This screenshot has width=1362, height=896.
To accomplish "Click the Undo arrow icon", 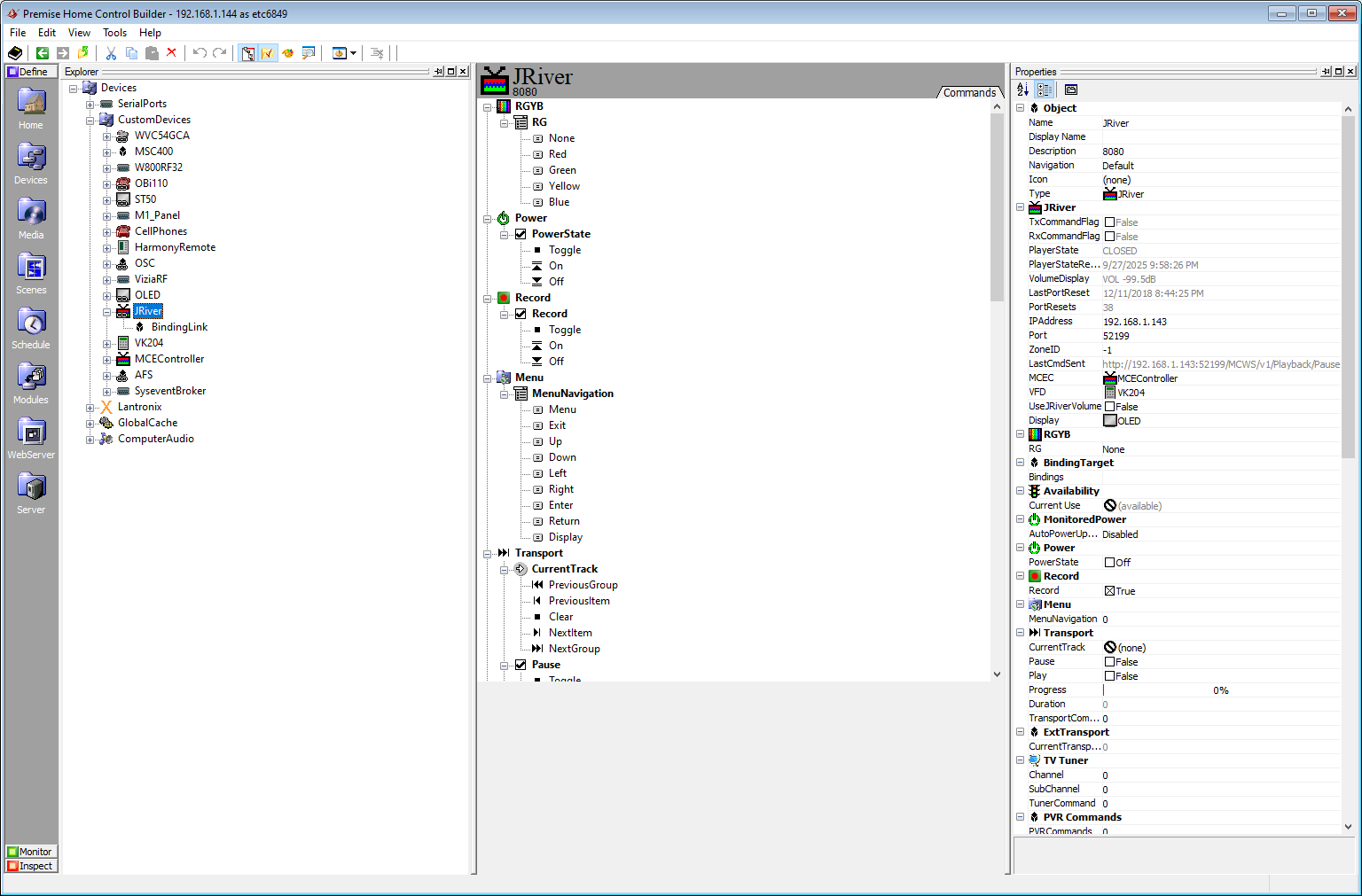I will click(199, 53).
